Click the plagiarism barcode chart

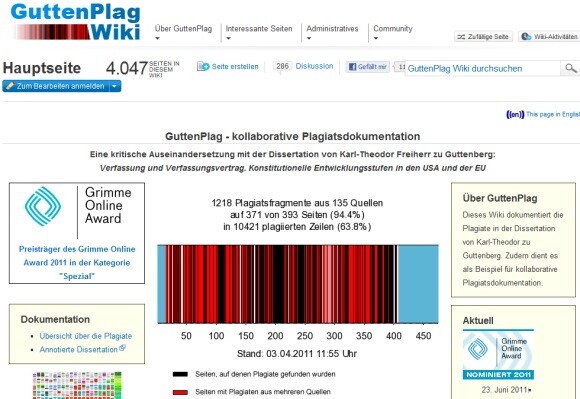pyautogui.click(x=298, y=284)
